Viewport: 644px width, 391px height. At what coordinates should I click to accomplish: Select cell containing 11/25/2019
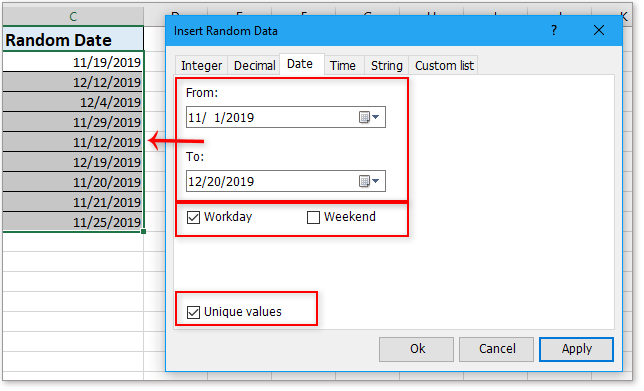click(x=73, y=222)
